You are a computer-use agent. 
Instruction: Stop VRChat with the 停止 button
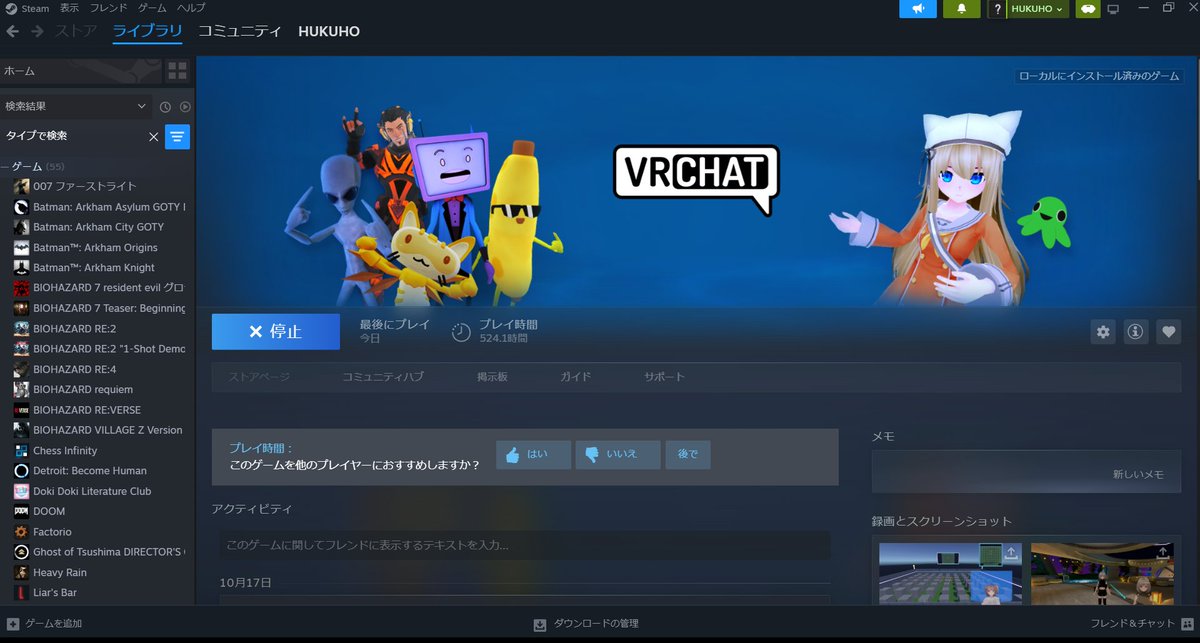275,331
